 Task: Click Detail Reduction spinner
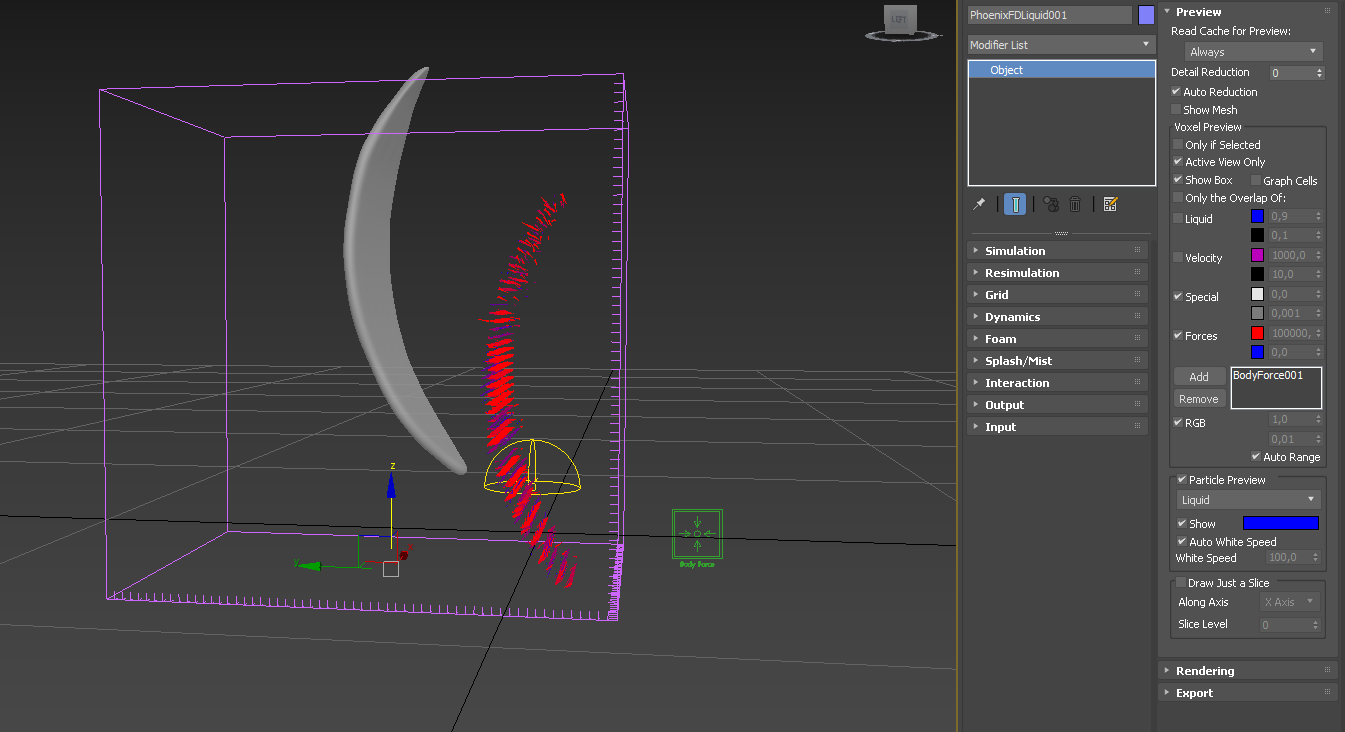[1297, 73]
